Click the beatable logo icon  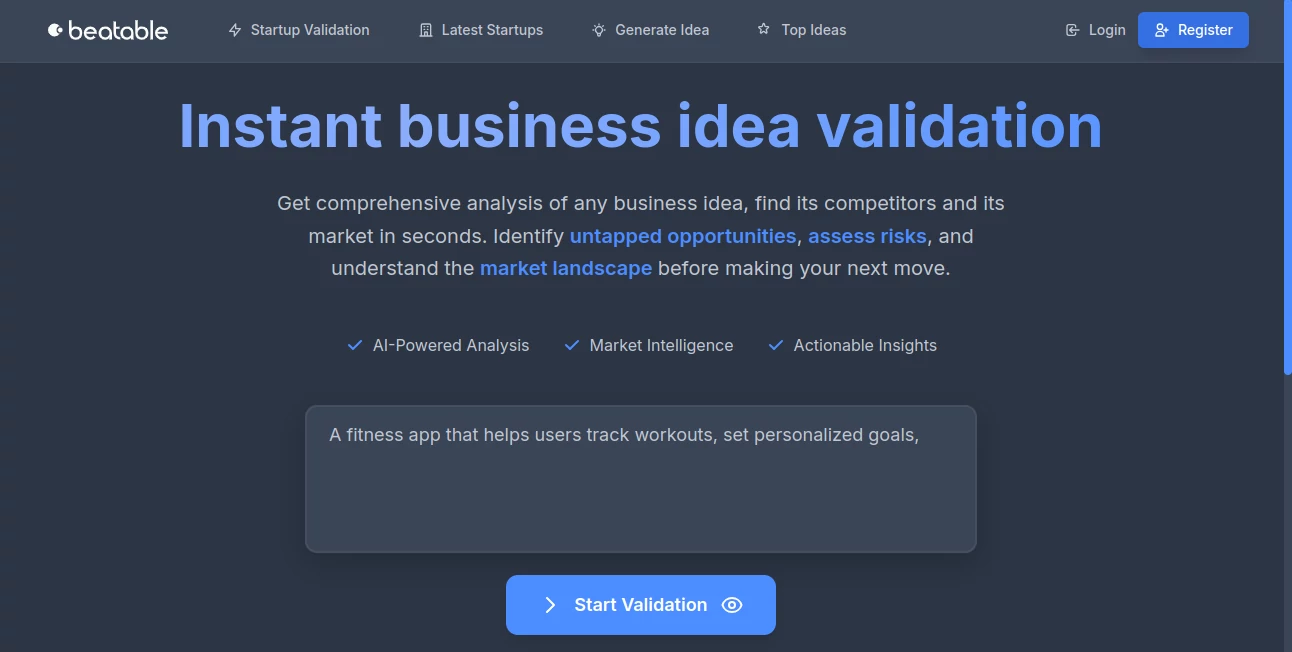tap(55, 30)
